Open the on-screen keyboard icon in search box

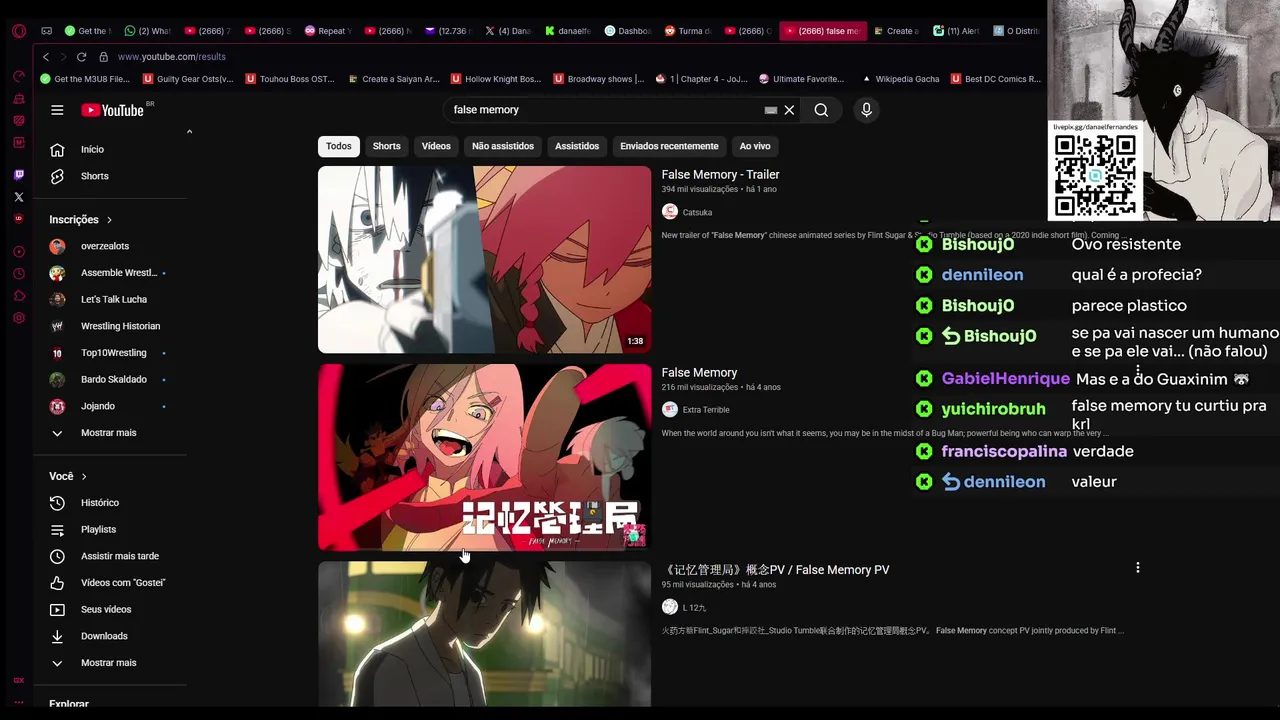pyautogui.click(x=770, y=110)
